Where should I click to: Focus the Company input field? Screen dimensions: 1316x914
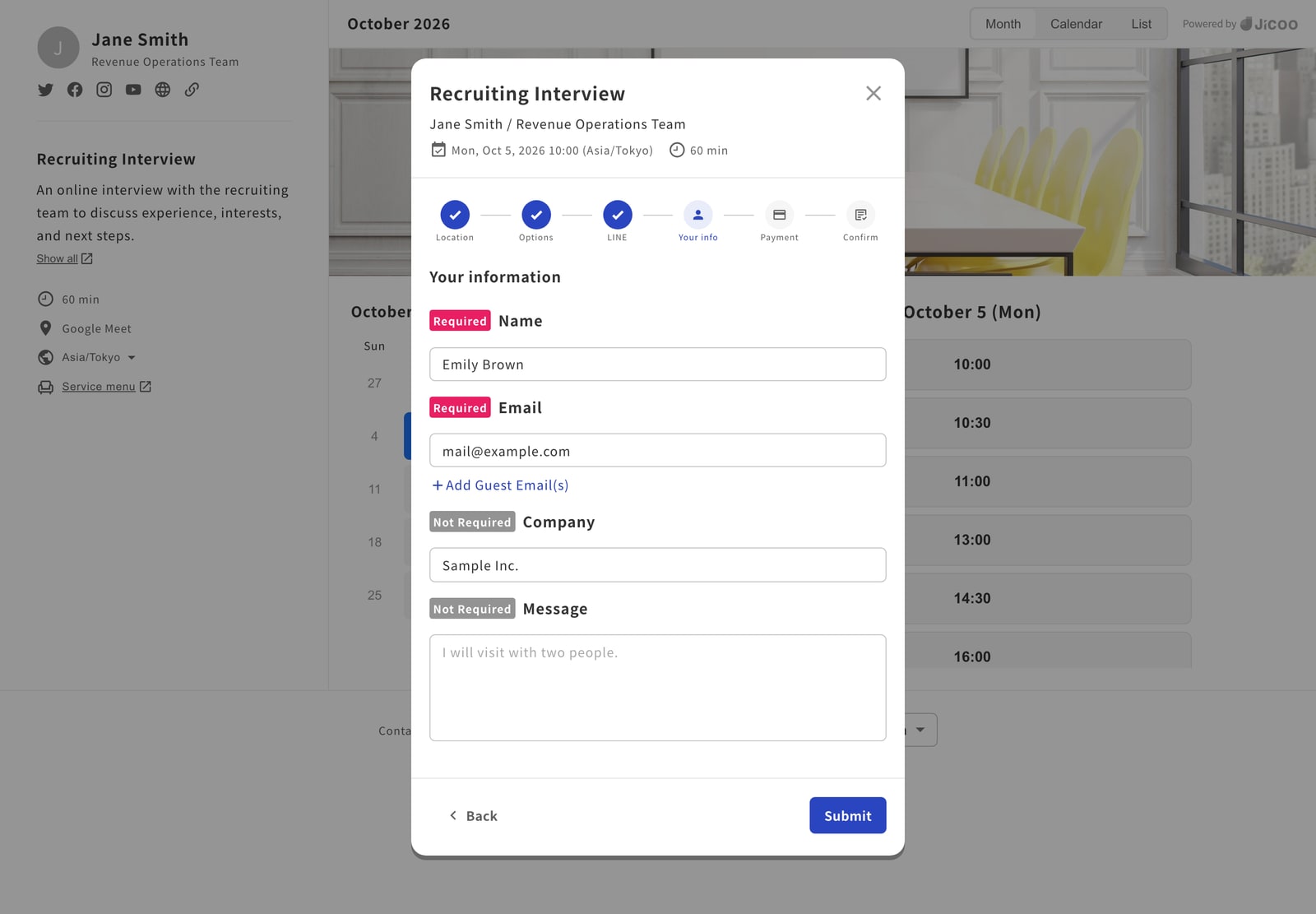point(658,565)
